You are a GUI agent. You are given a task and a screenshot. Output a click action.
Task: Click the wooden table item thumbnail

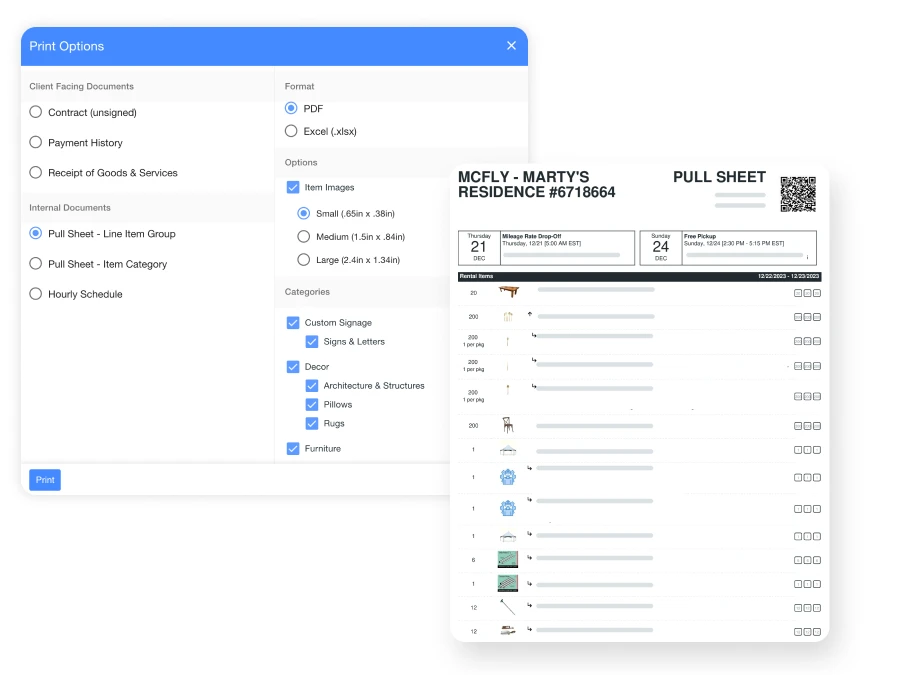(509, 292)
